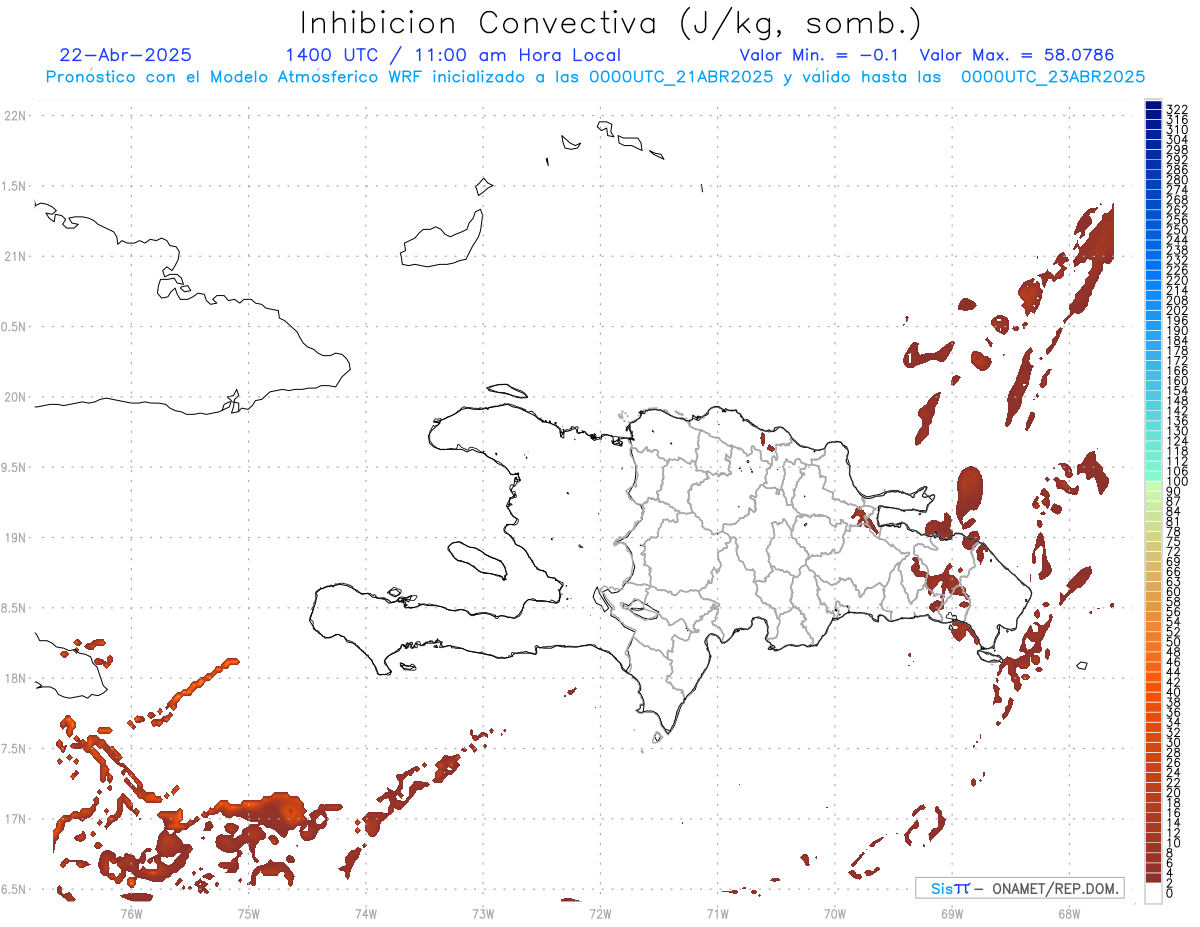1200x927 pixels.
Task: Click the date '22-Abr-2025'
Action: [126, 55]
